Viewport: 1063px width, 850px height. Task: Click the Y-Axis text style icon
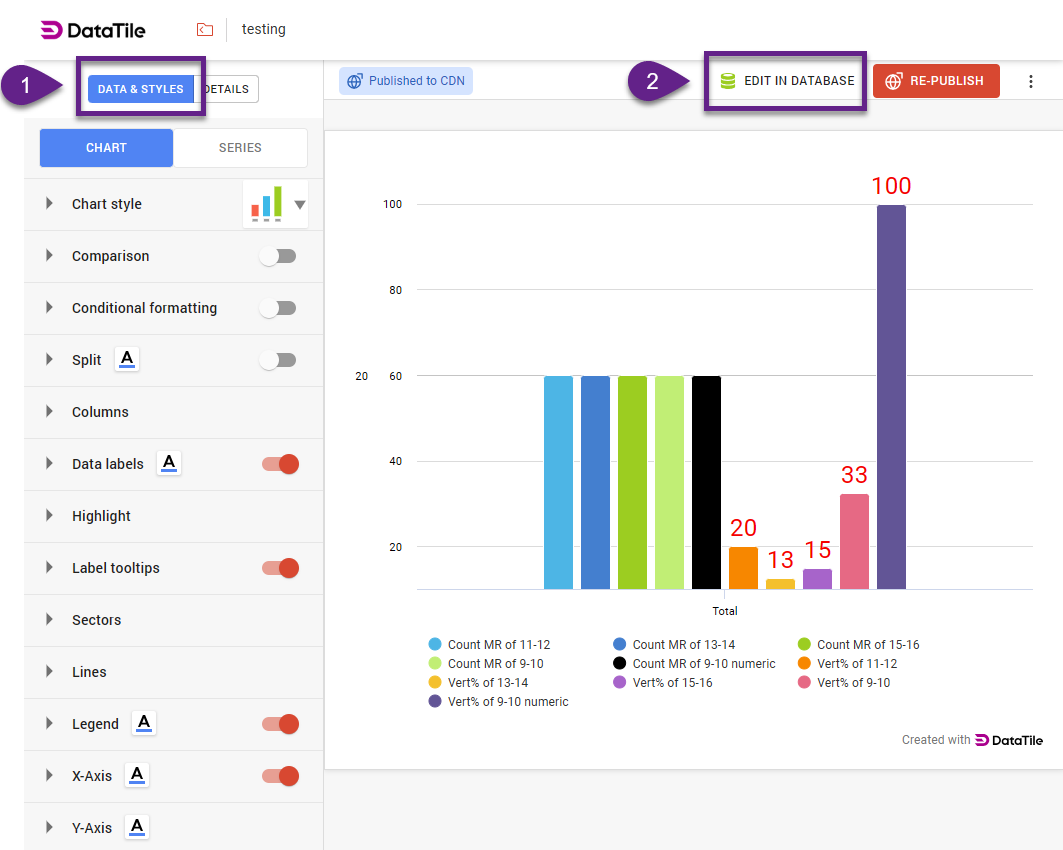tap(137, 828)
